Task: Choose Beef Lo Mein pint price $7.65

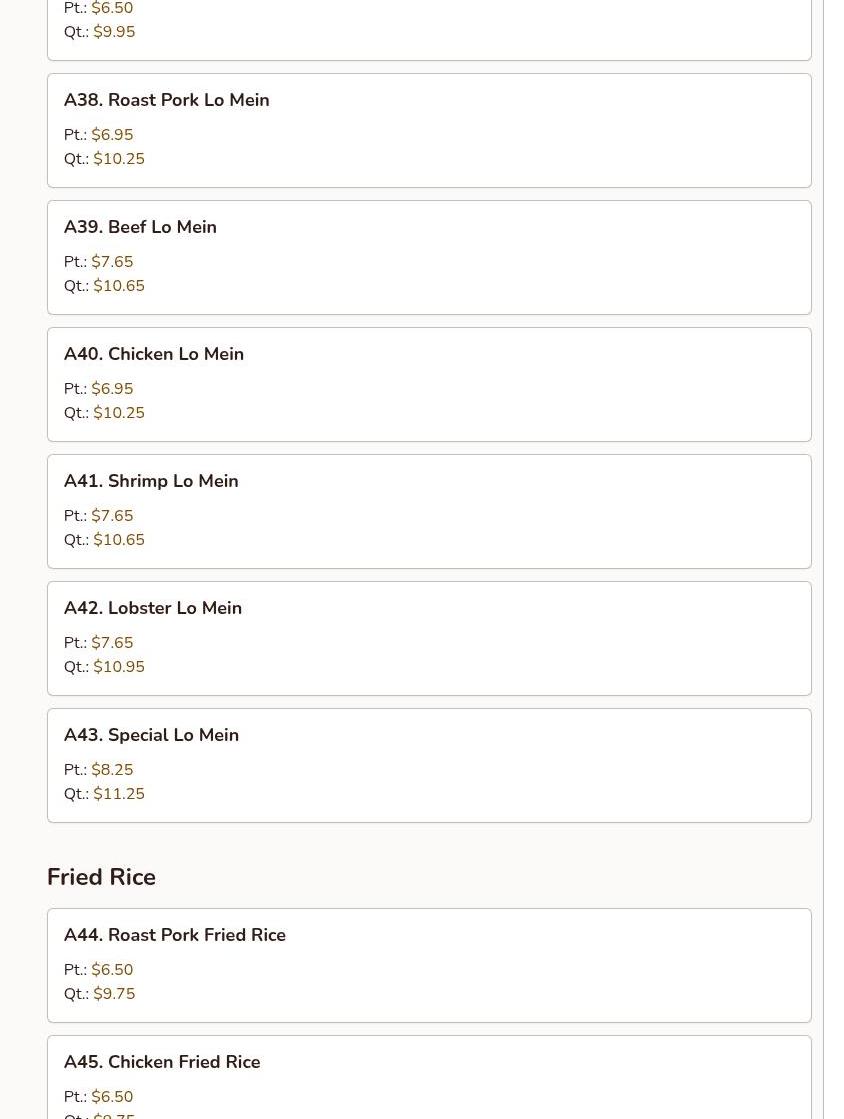Action: click(x=112, y=262)
